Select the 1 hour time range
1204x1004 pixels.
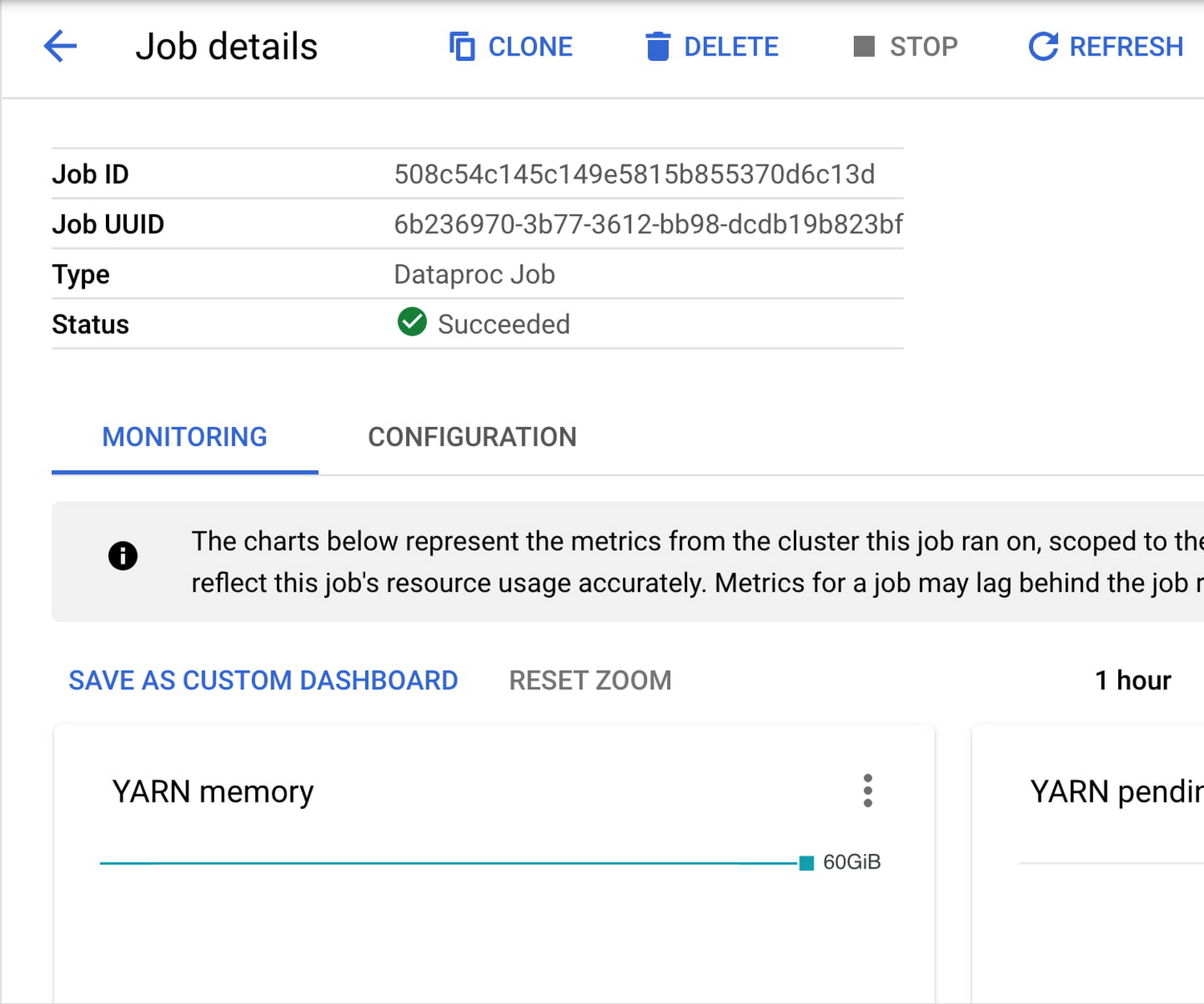pos(1133,681)
